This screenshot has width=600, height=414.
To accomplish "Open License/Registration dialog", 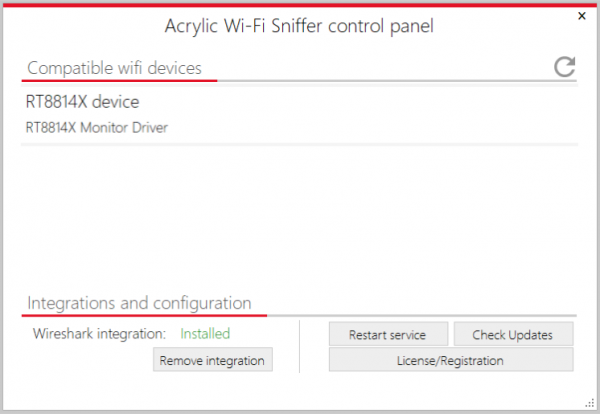I will [x=450, y=360].
